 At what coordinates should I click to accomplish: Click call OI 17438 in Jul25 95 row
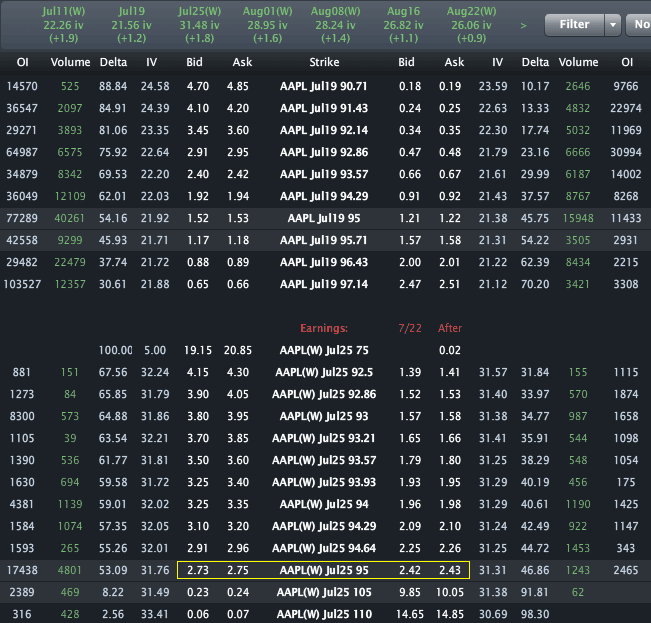coord(22,570)
